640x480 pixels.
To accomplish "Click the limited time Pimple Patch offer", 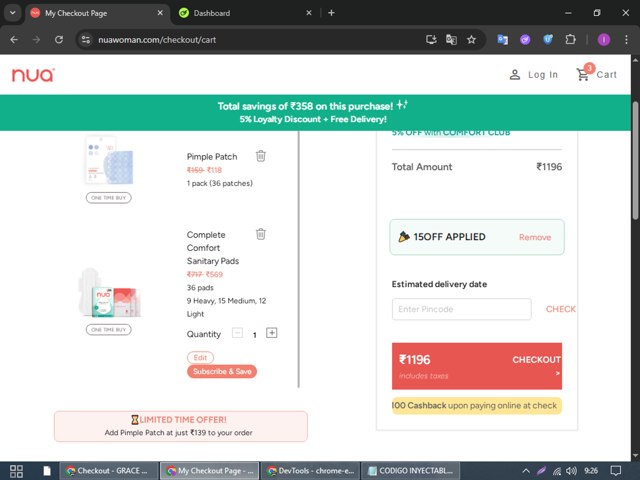I will click(x=181, y=426).
